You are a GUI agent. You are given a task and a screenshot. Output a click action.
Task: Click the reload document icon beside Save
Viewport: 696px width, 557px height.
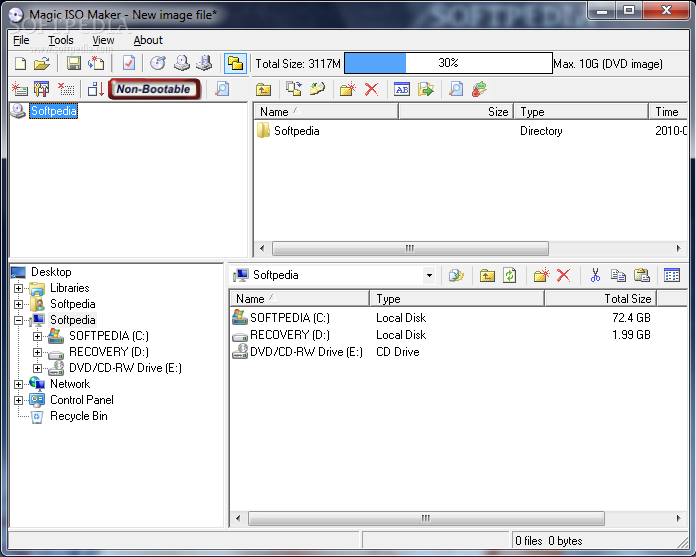click(96, 63)
